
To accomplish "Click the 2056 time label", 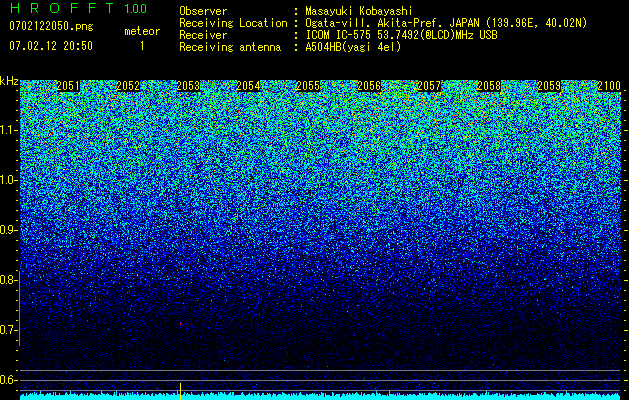I will coord(369,86).
